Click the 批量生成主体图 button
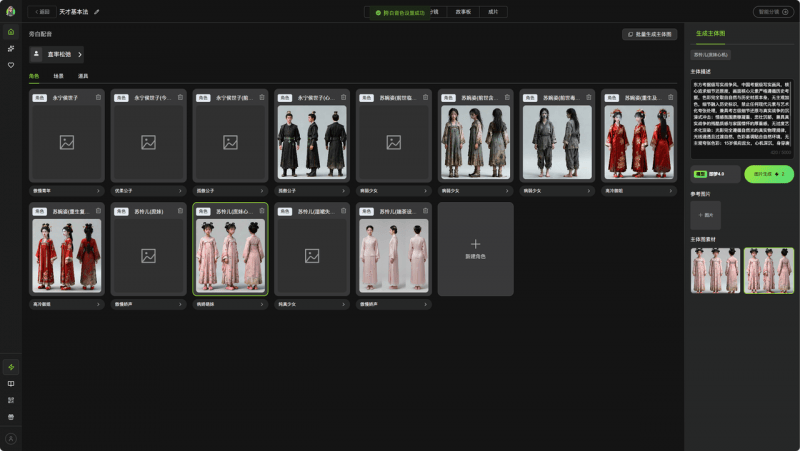 649,34
